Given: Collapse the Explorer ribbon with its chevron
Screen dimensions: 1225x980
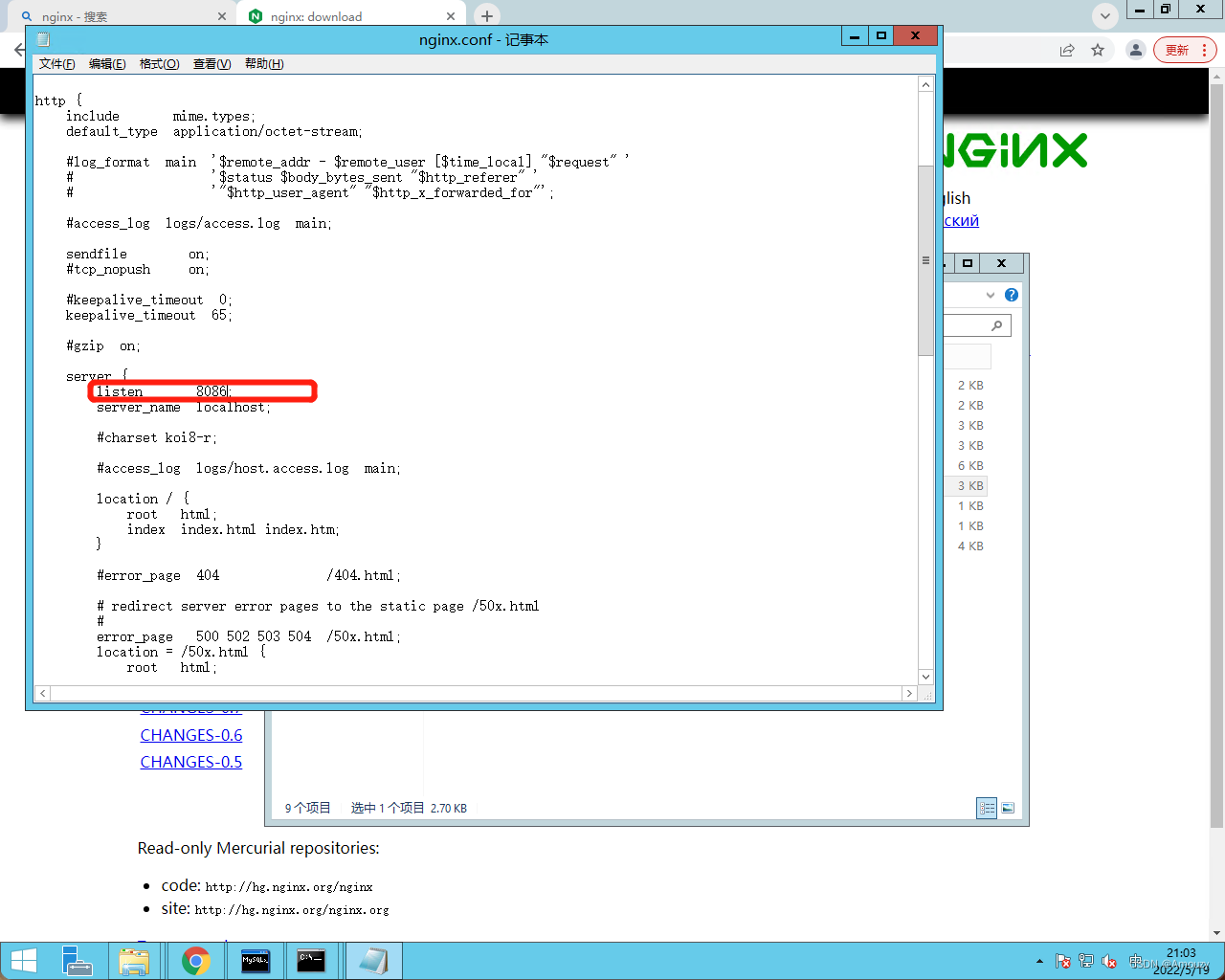Looking at the screenshot, I should [990, 295].
